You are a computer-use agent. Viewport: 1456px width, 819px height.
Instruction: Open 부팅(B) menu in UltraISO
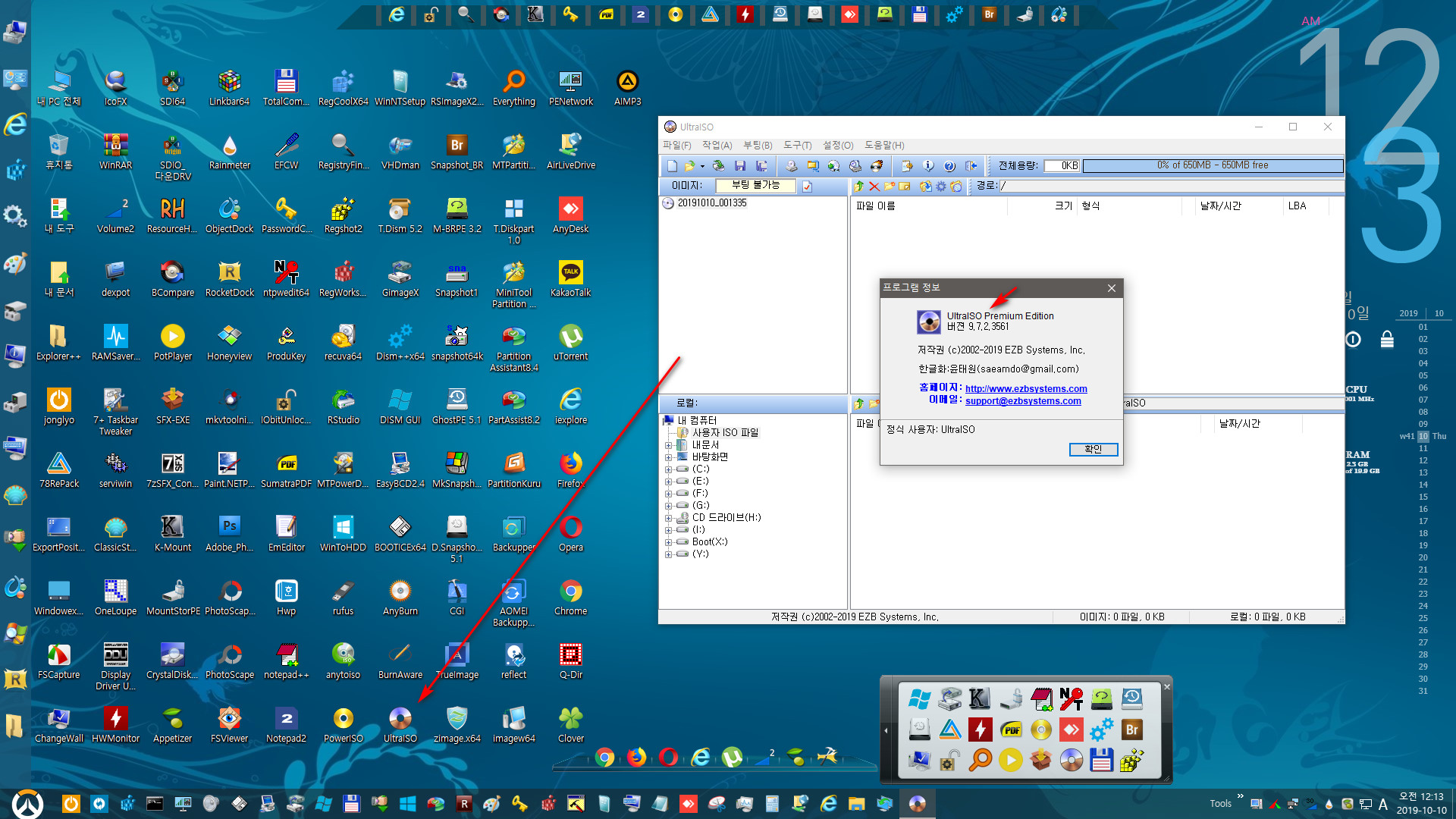(x=758, y=145)
